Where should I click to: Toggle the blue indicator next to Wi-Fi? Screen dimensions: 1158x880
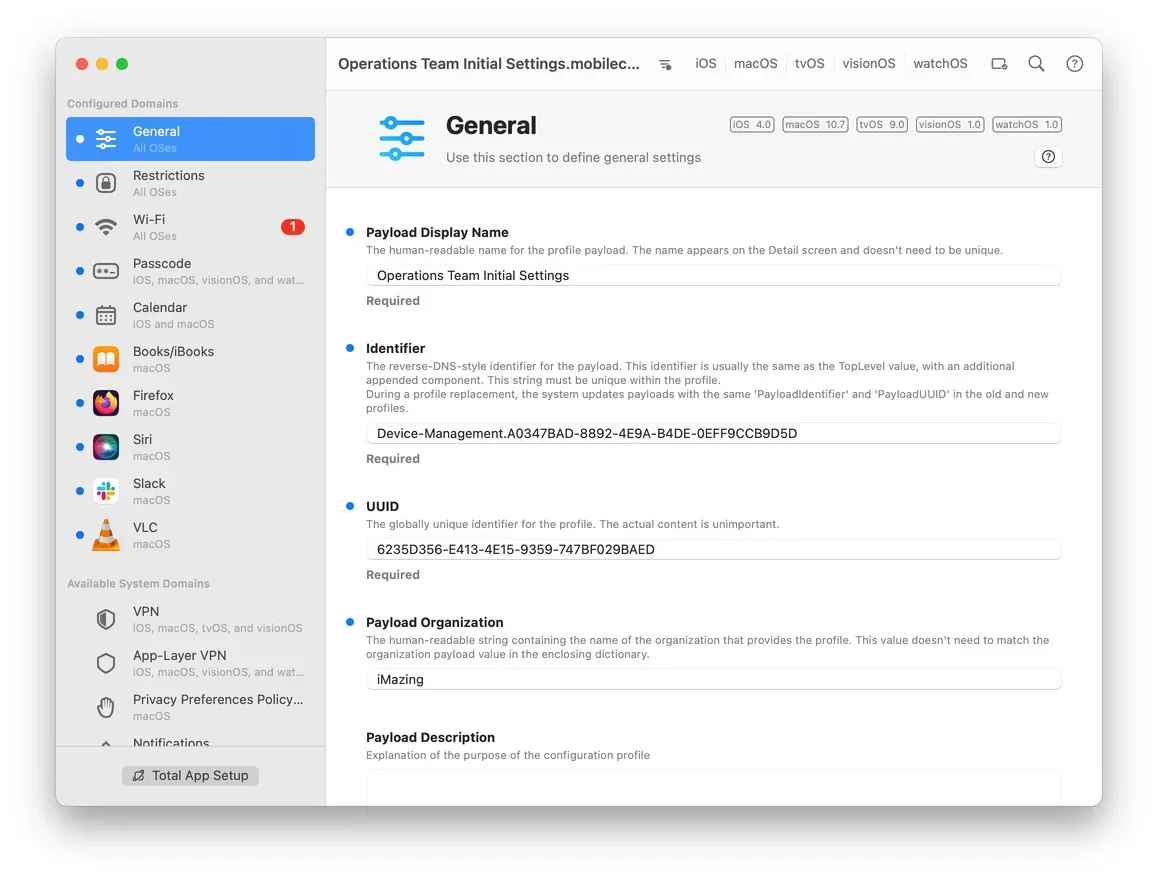(79, 227)
